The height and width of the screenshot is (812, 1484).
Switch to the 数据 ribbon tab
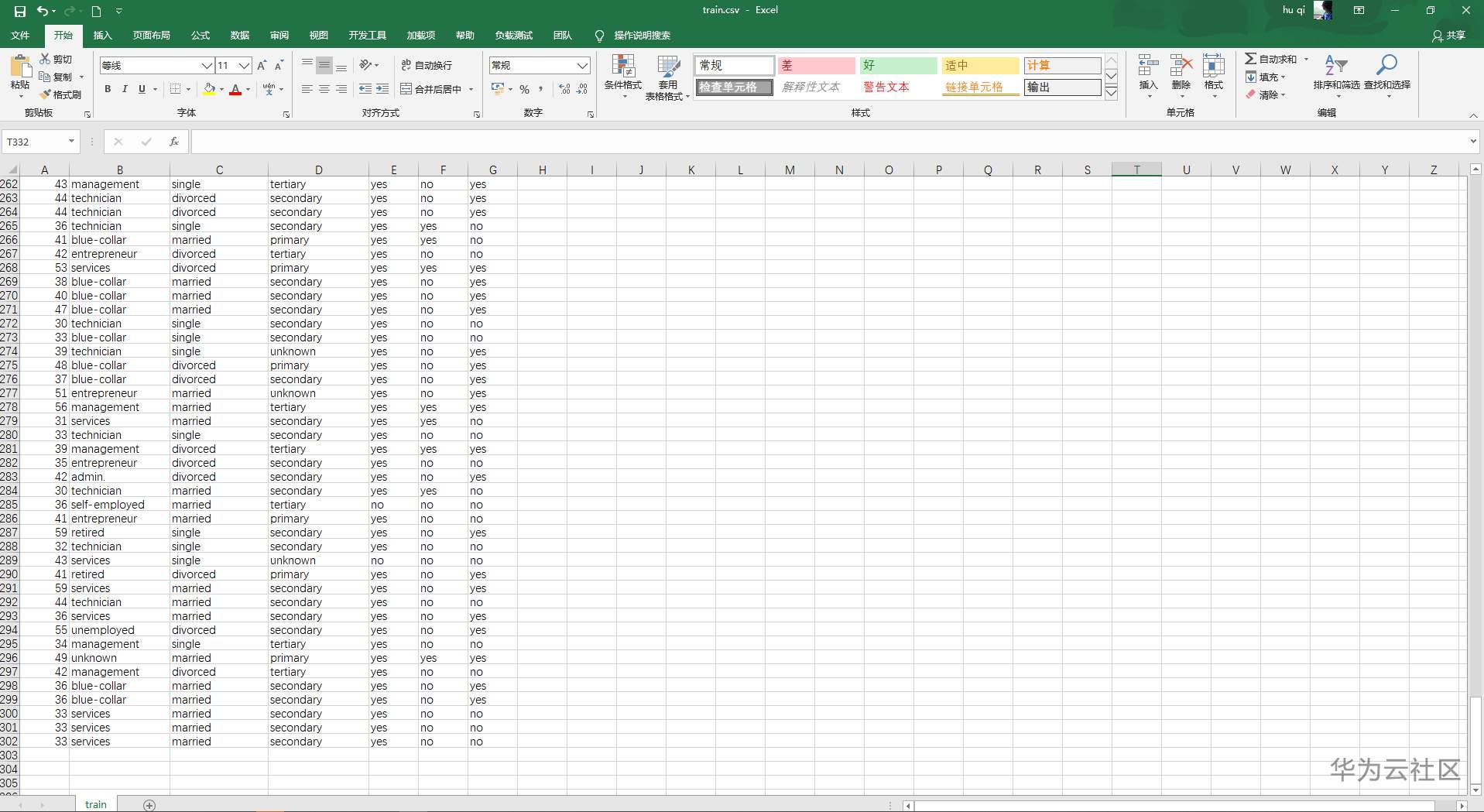click(238, 35)
